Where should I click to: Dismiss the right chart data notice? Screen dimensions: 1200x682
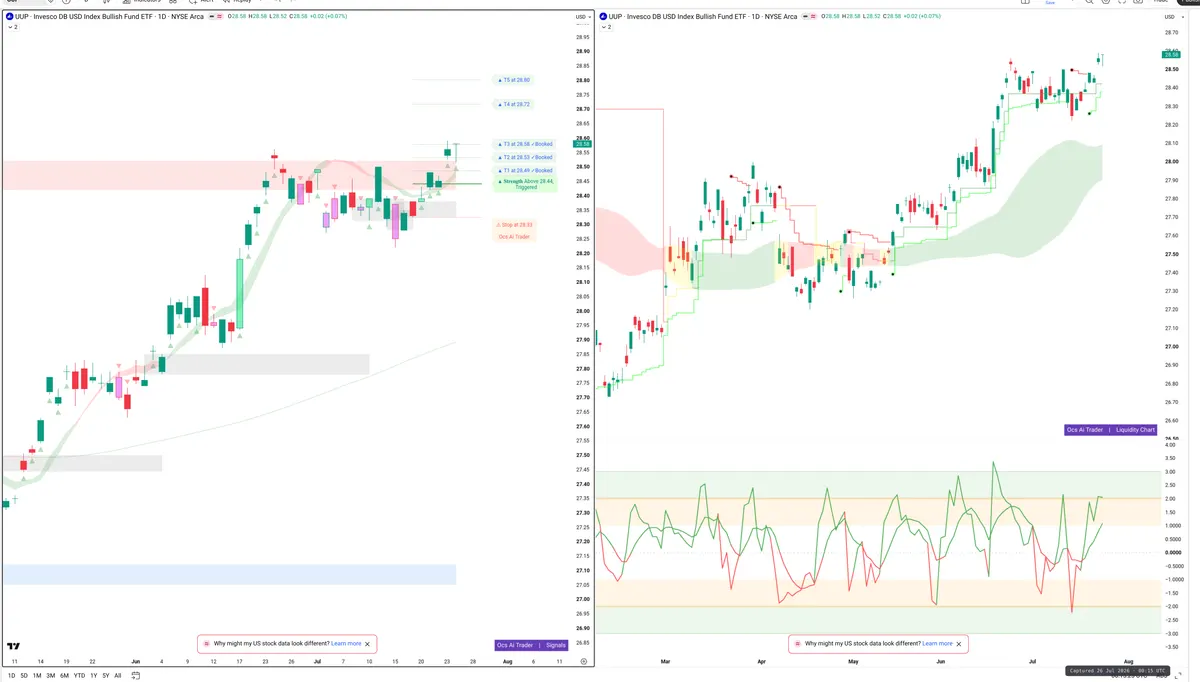coord(959,644)
